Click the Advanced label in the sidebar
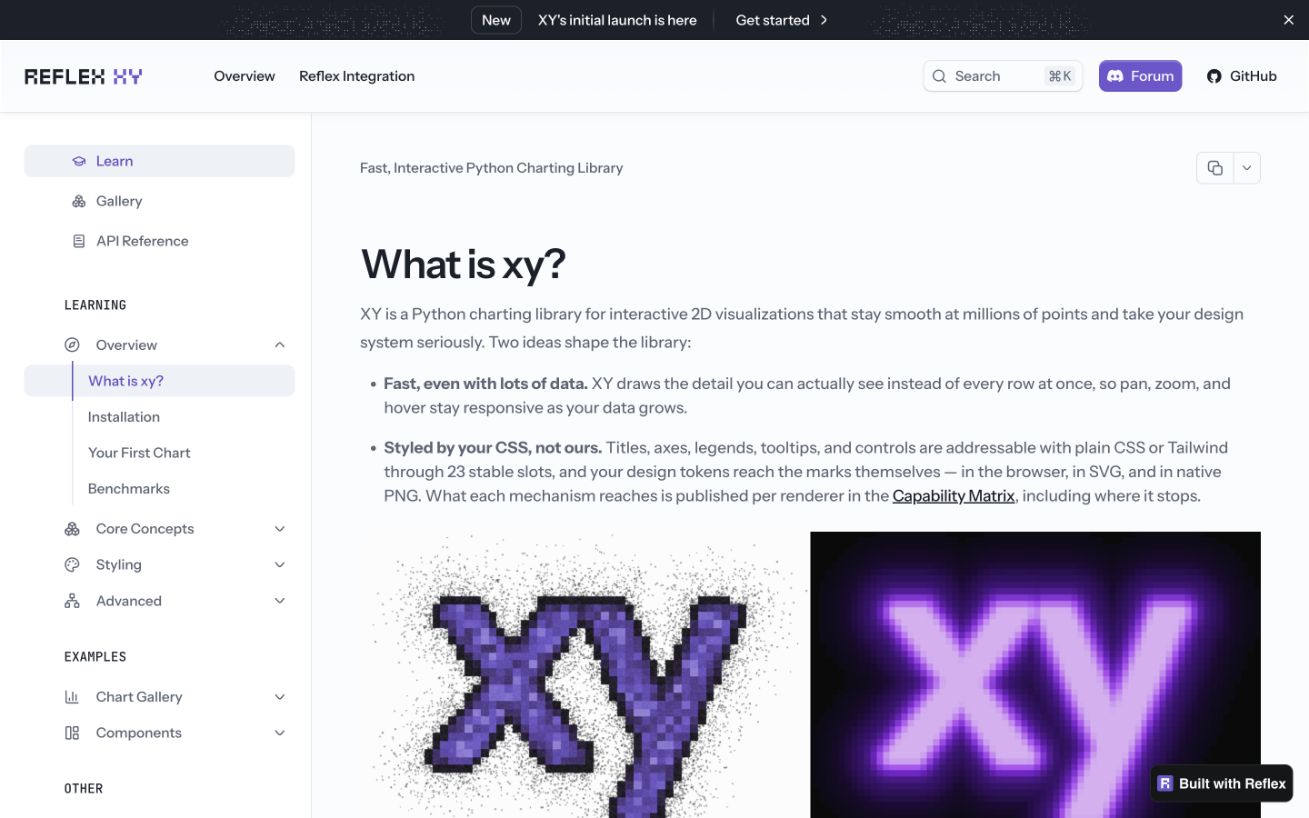This screenshot has width=1309, height=818. tap(128, 601)
